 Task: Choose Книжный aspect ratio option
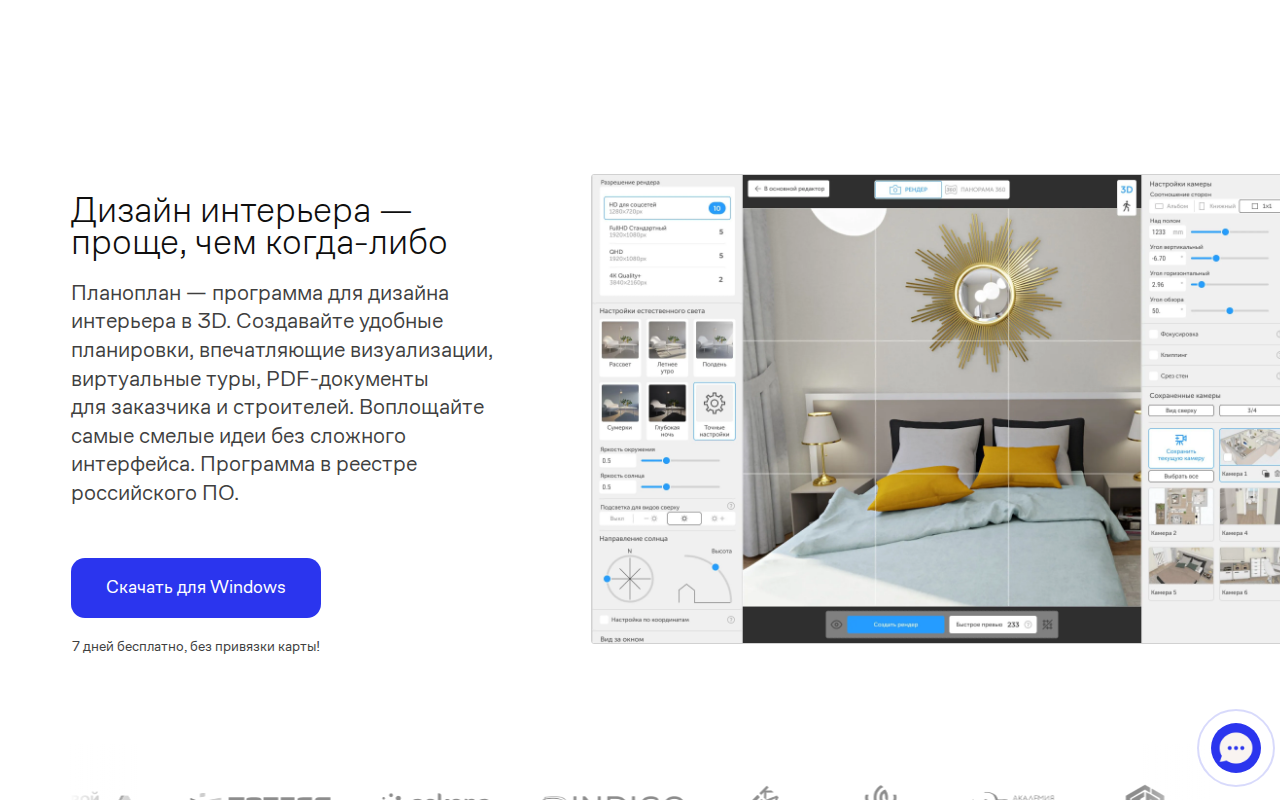pyautogui.click(x=1216, y=206)
